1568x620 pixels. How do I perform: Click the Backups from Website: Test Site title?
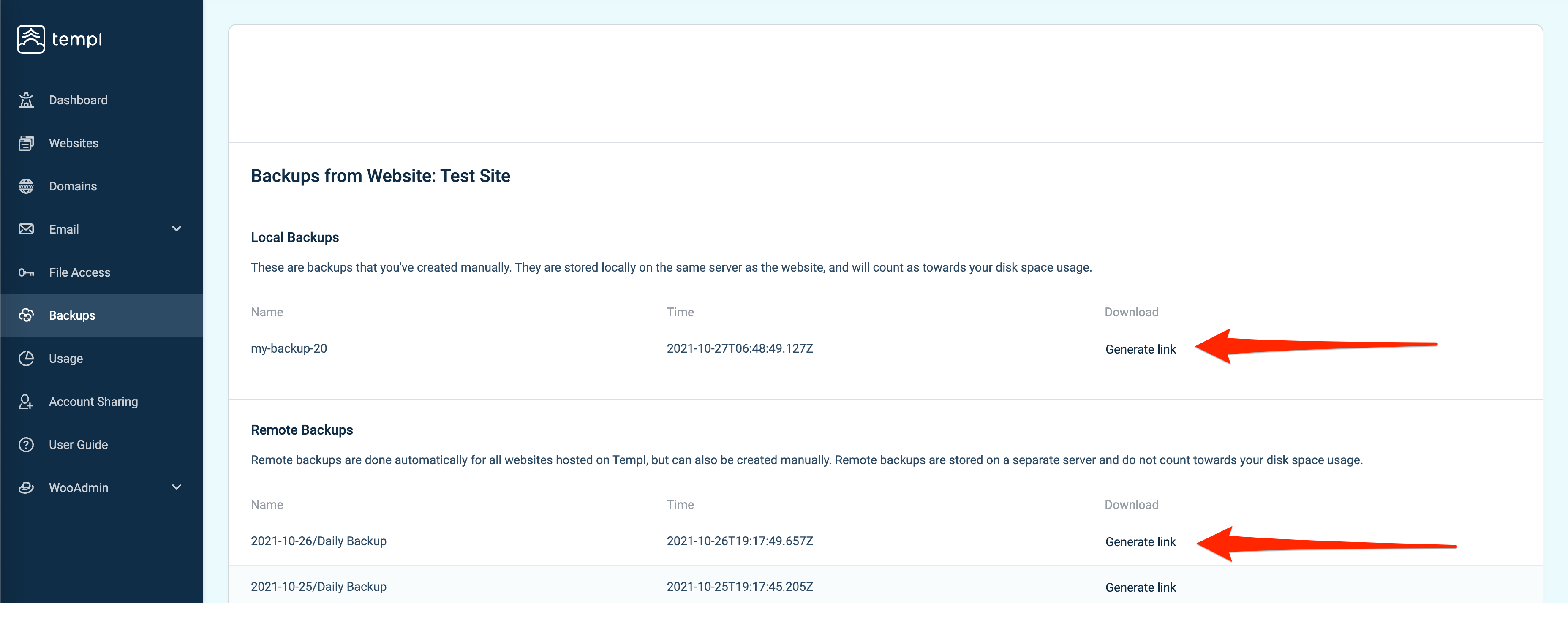tap(381, 176)
